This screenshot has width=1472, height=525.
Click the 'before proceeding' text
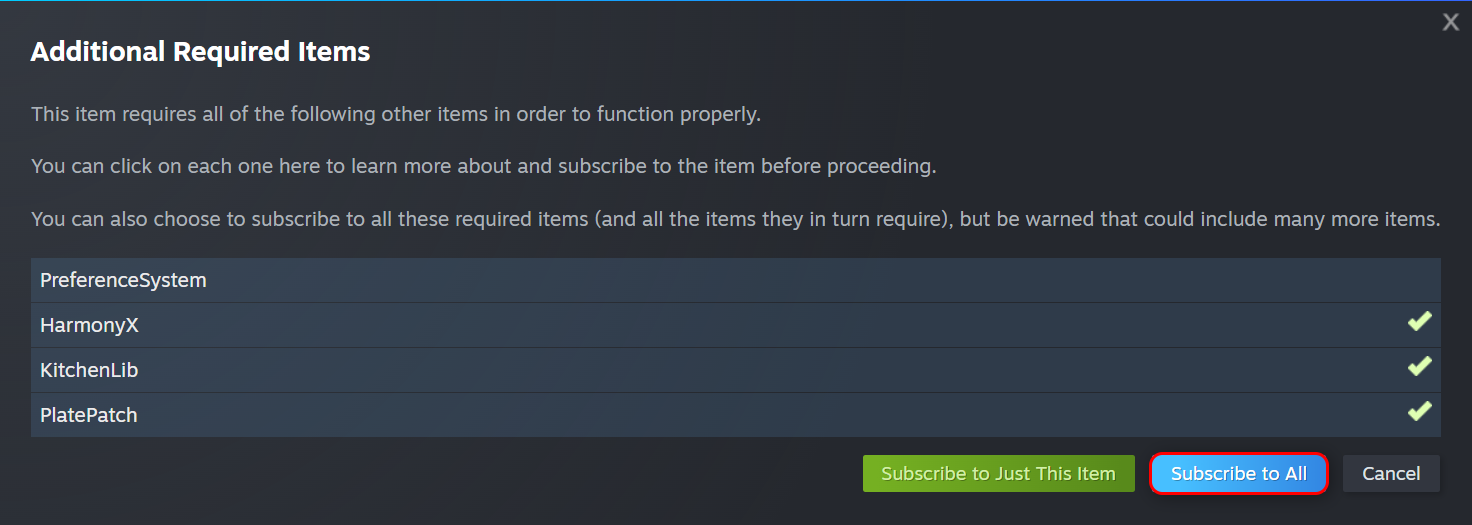[848, 167]
